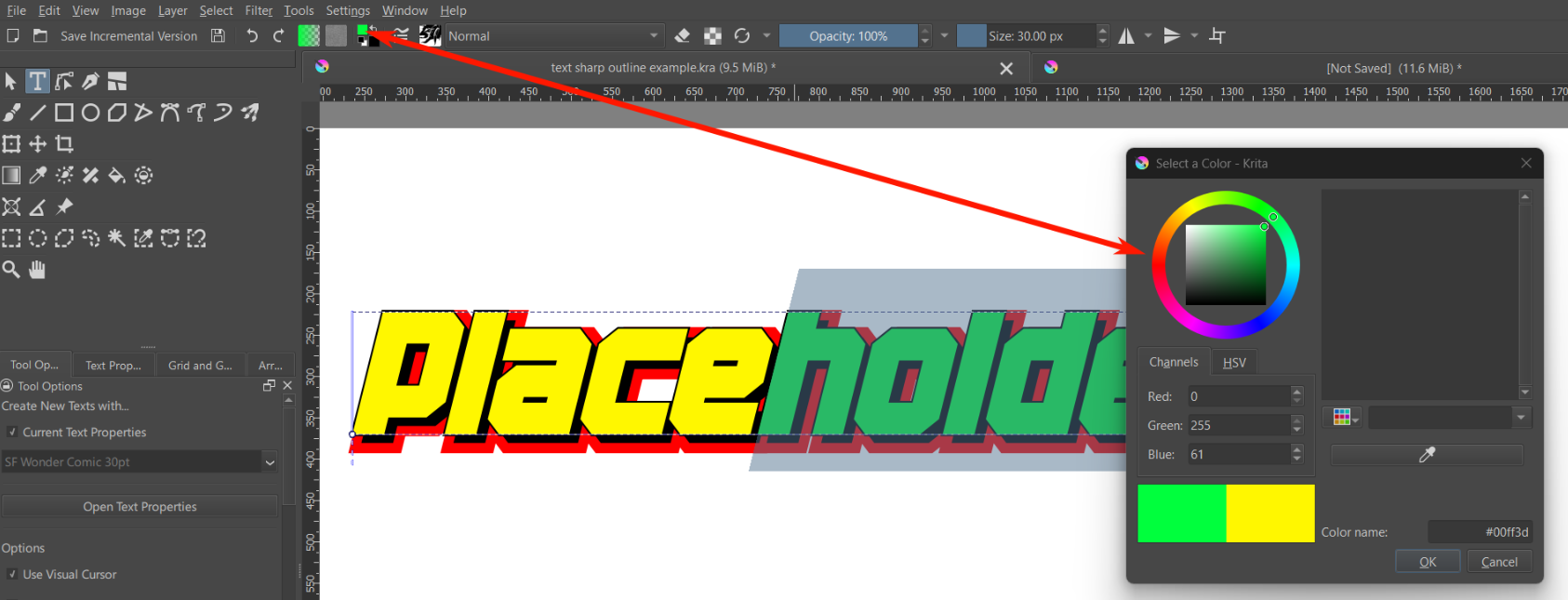Toggle eraser mode in toolbar
The image size is (1568, 600).
(683, 35)
